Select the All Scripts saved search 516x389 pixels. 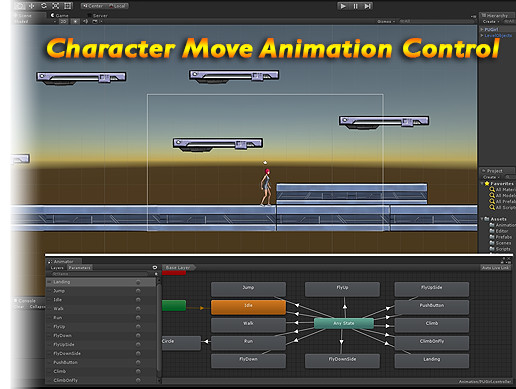[502, 208]
